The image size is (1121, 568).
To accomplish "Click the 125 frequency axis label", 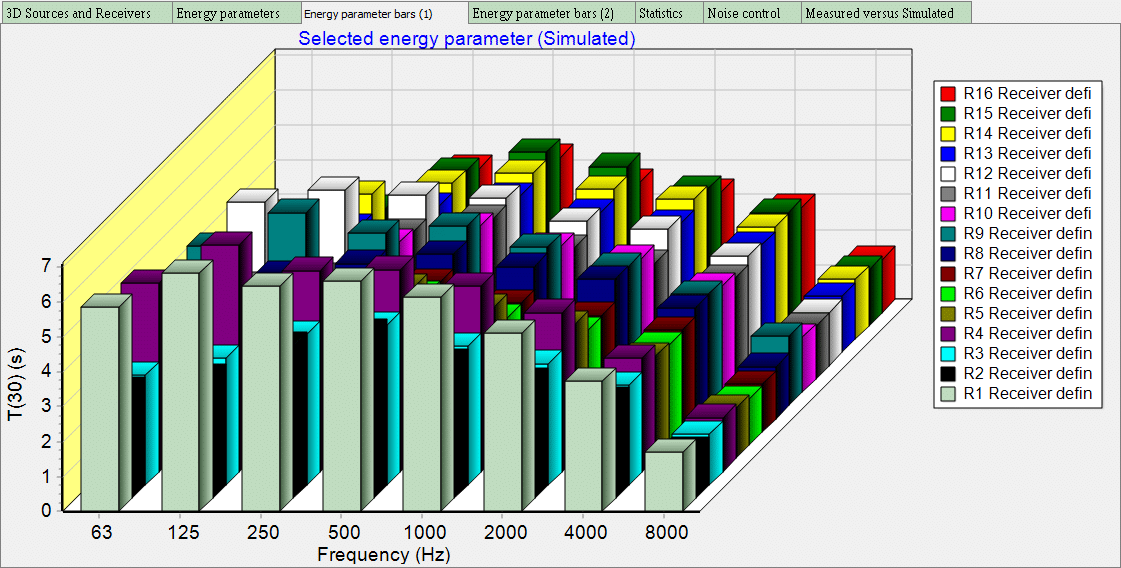I will [184, 533].
